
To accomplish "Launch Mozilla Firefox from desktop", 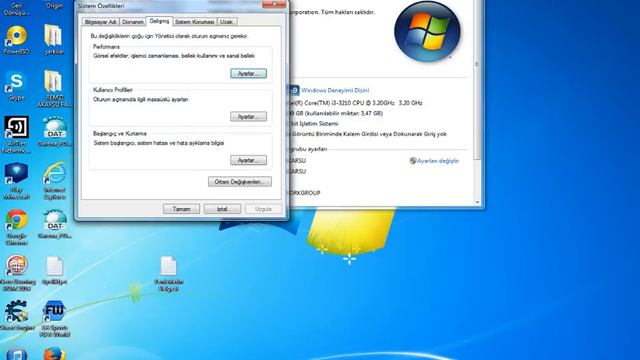I will click(x=54, y=354).
